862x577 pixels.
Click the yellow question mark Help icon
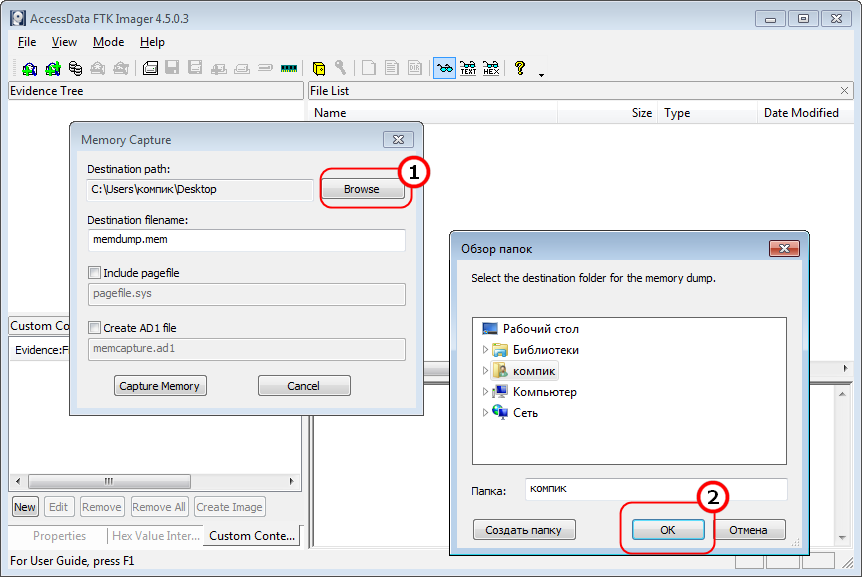click(x=520, y=68)
